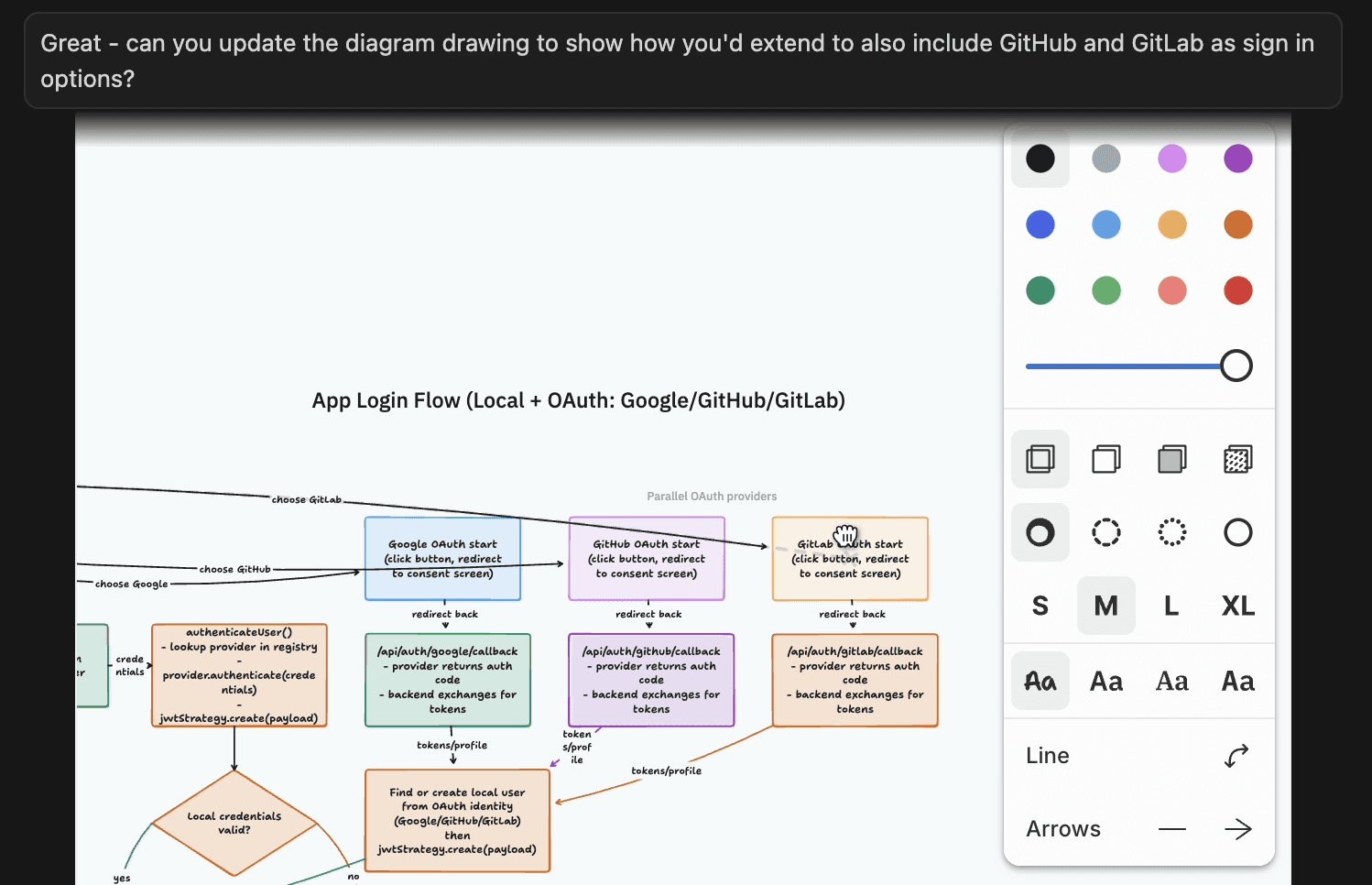Choose the dashed stroke style icon

1106,532
